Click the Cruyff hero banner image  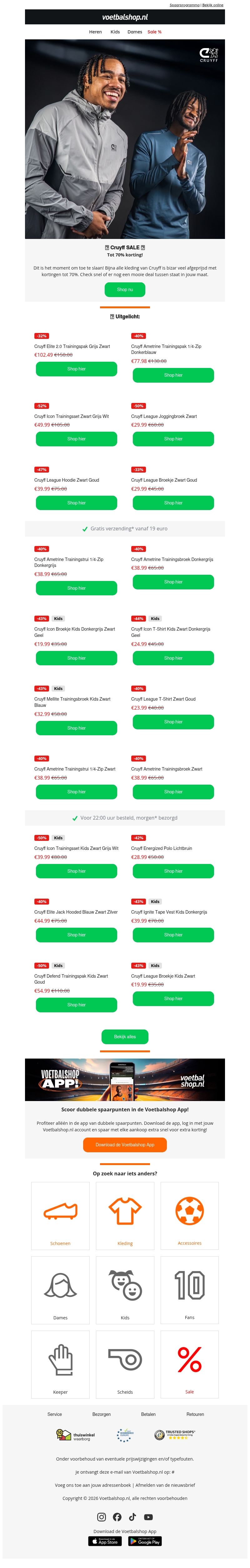[x=125, y=139]
